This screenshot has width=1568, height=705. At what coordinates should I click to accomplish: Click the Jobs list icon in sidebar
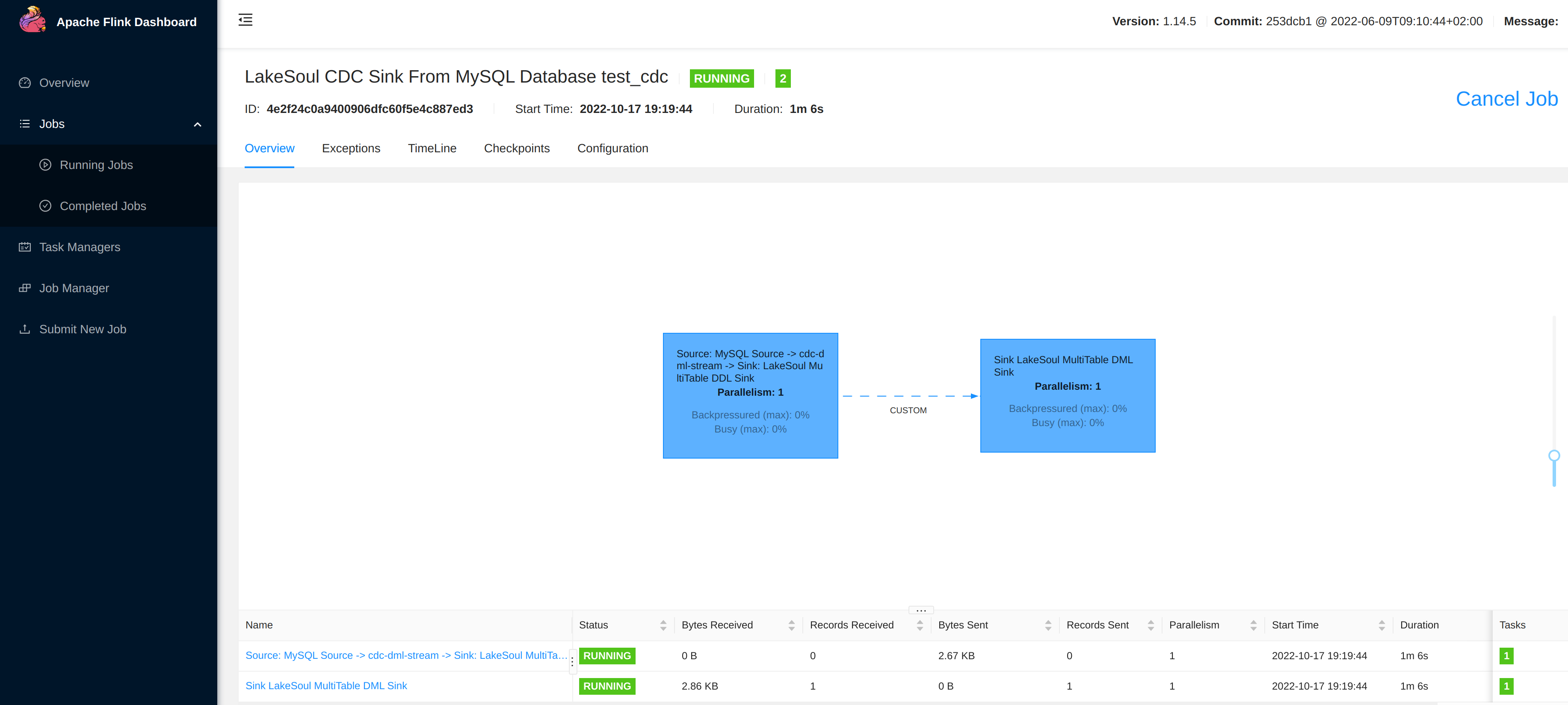coord(25,124)
